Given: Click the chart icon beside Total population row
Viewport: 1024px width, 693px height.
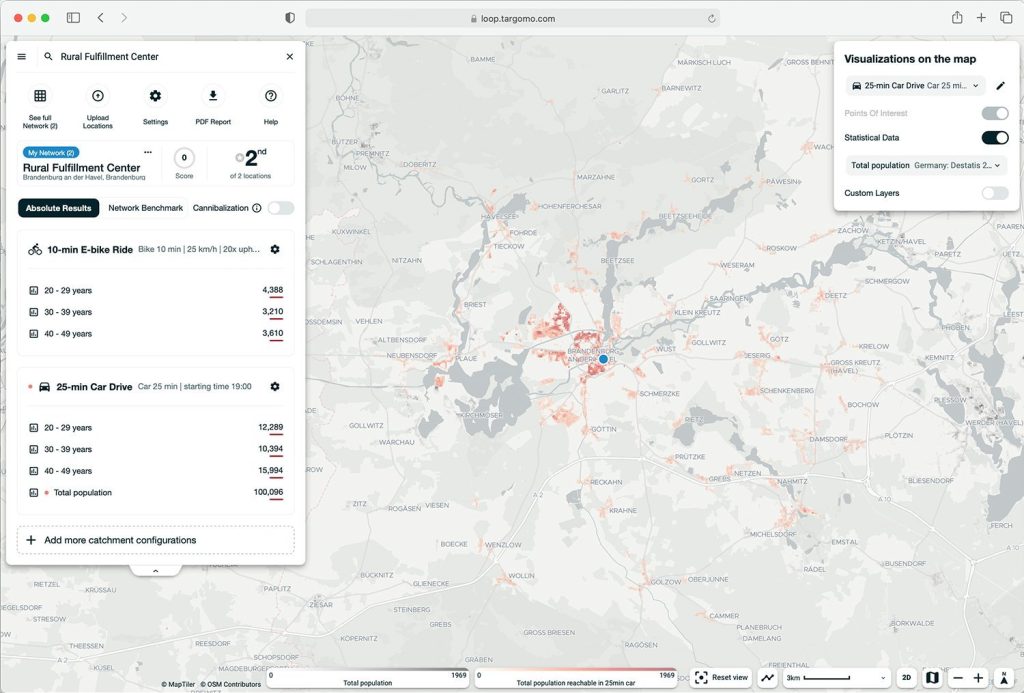Looking at the screenshot, I should pyautogui.click(x=34, y=492).
